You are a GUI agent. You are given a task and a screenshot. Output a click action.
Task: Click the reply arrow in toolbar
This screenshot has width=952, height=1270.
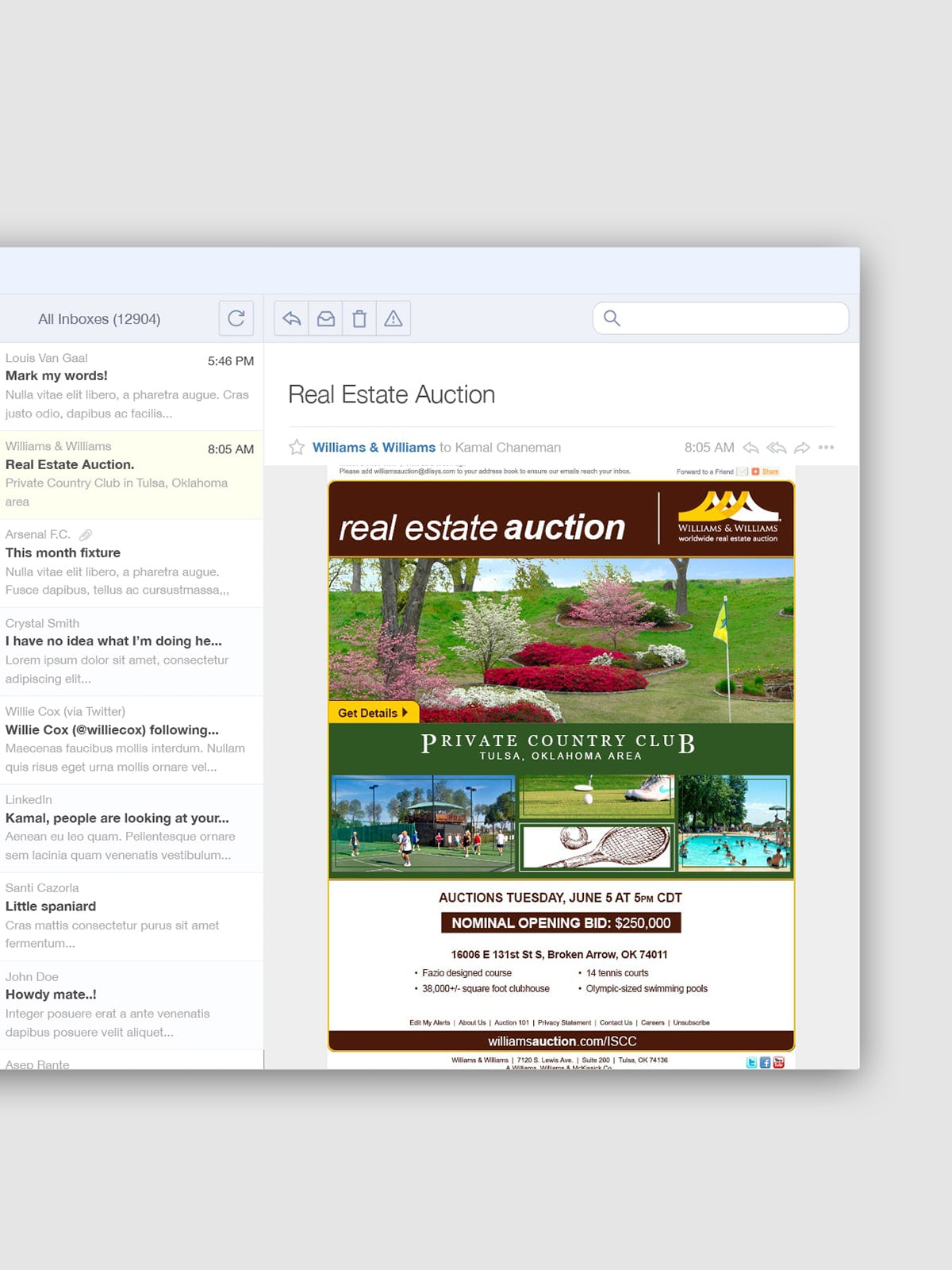(292, 318)
